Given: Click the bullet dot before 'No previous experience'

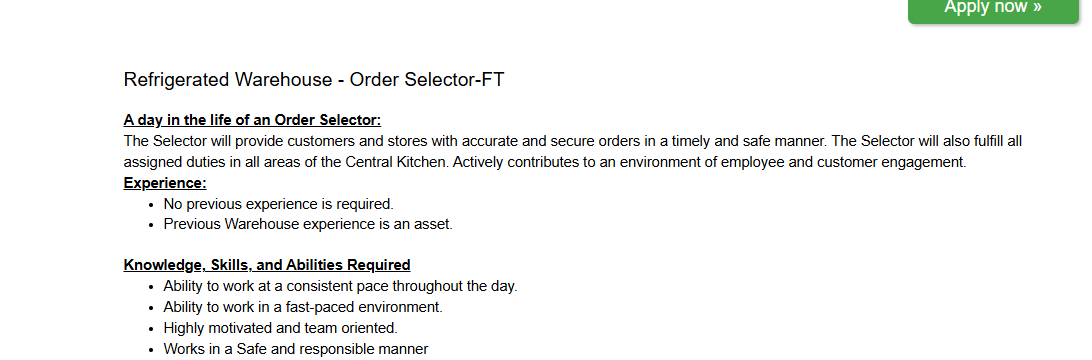Looking at the screenshot, I should pos(151,205).
